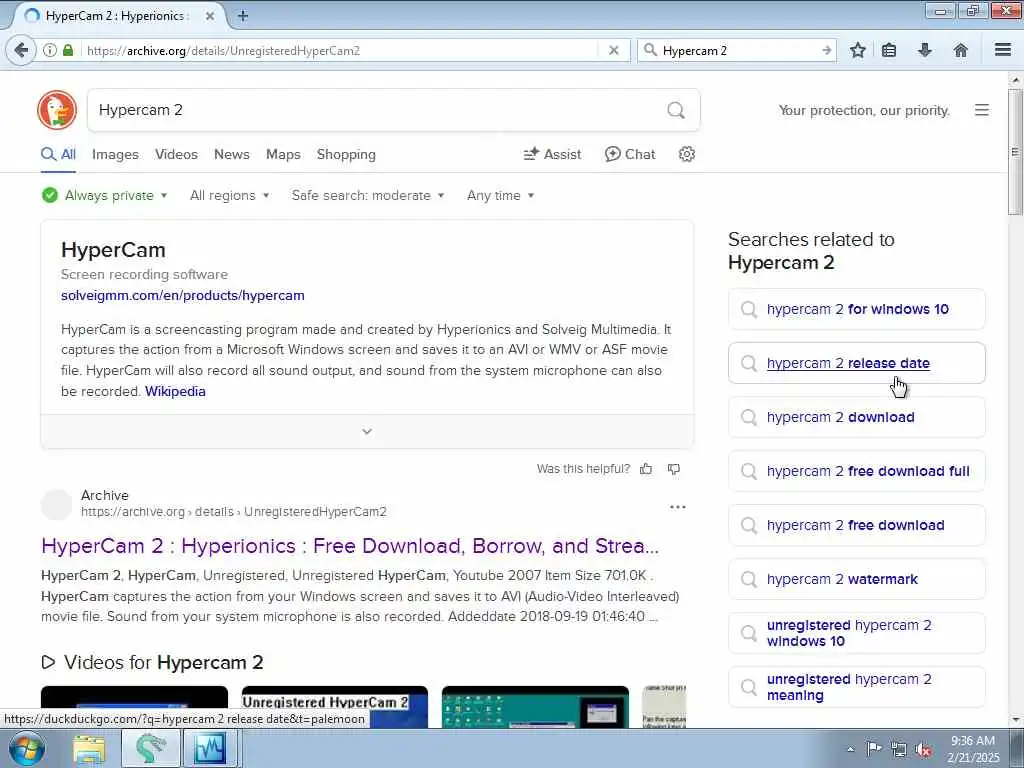
Task: Open Pale Moon browser taskbar icon
Action: click(x=151, y=749)
